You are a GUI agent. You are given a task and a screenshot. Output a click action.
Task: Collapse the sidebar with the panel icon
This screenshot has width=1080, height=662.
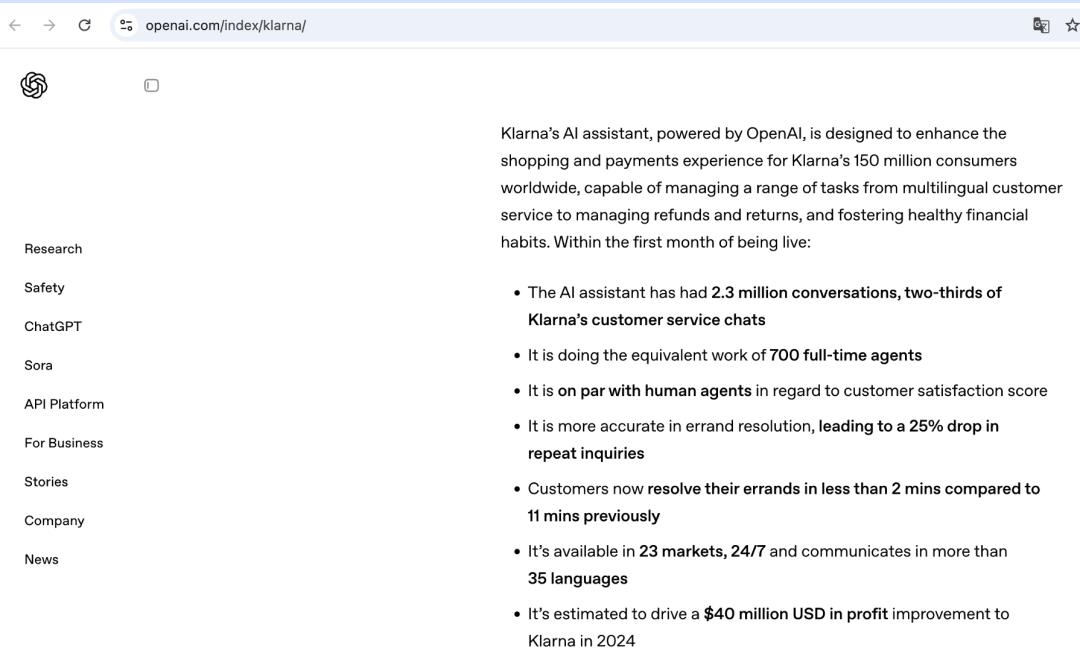click(152, 85)
